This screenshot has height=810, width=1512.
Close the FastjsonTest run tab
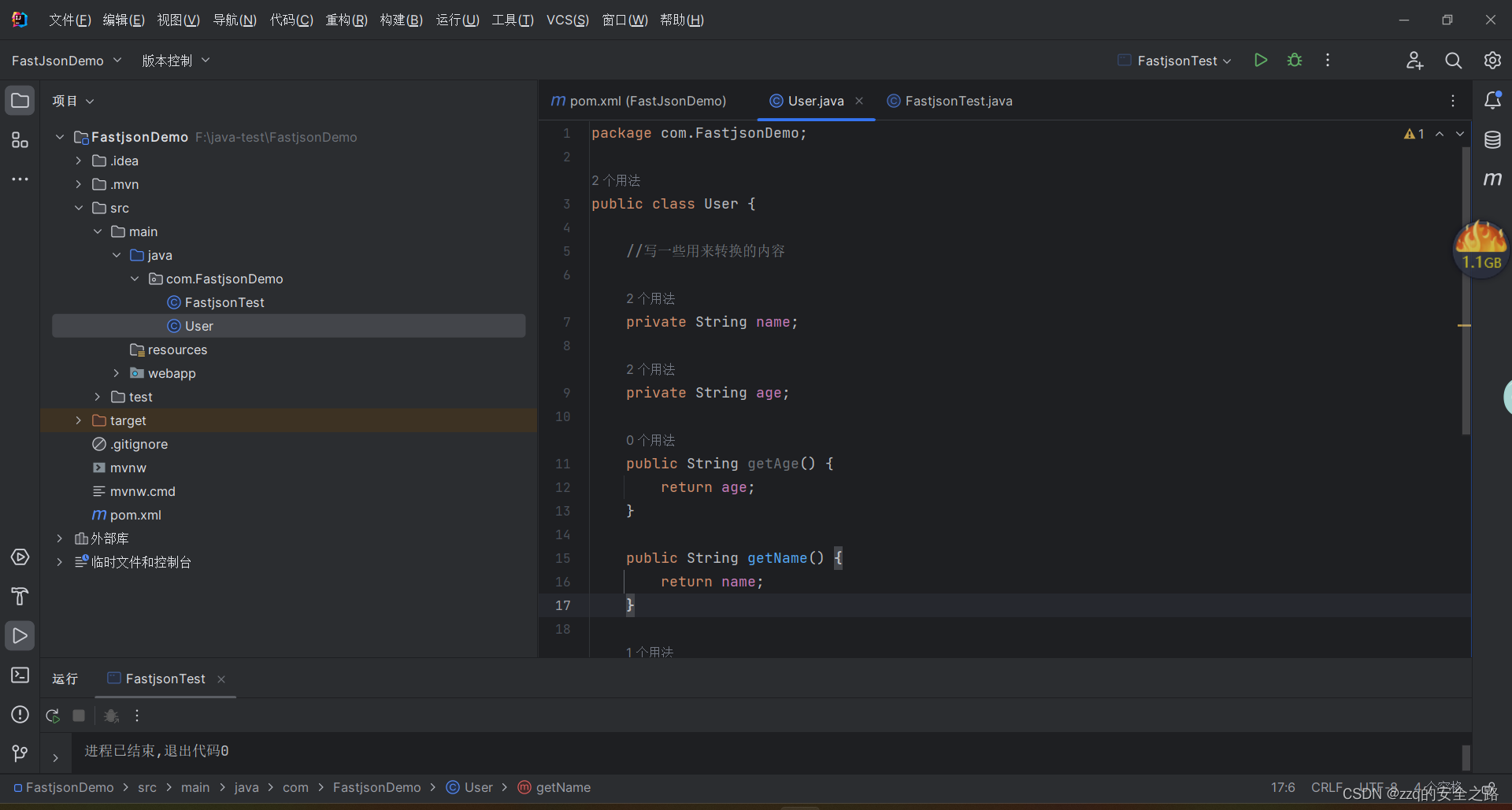[221, 679]
